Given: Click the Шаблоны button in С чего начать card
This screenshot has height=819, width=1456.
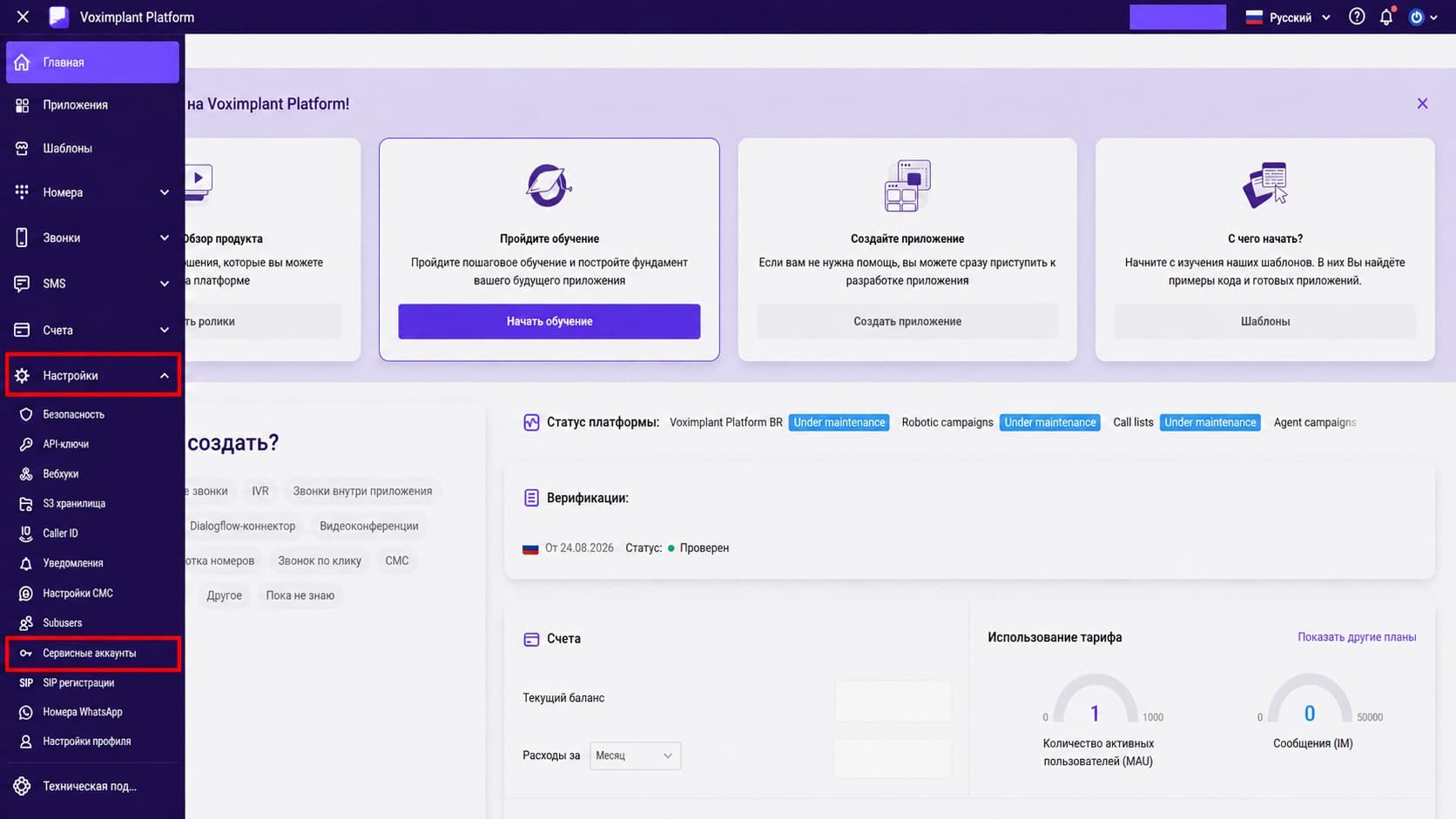Looking at the screenshot, I should pyautogui.click(x=1265, y=321).
